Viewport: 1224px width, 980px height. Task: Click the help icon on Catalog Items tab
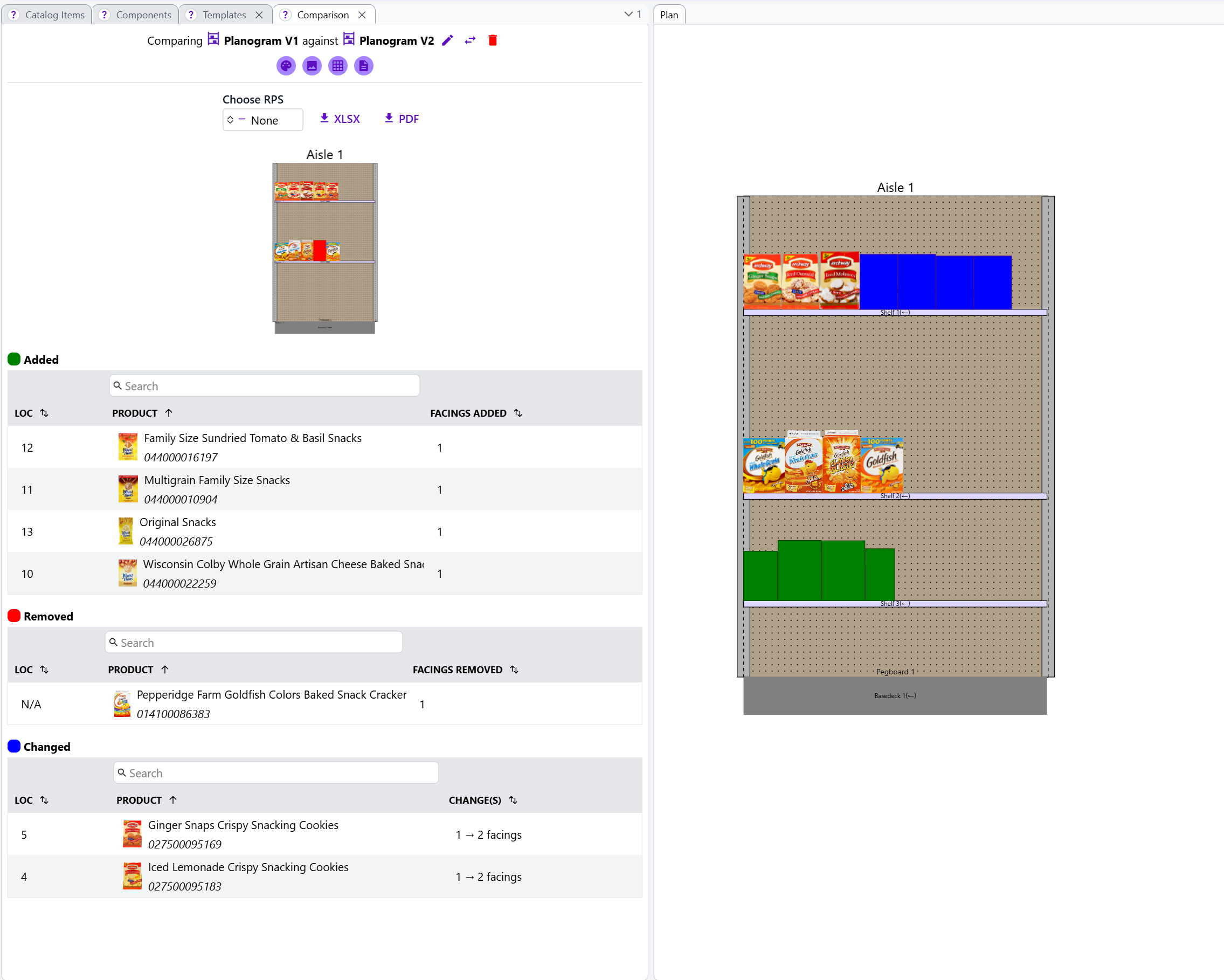click(13, 15)
